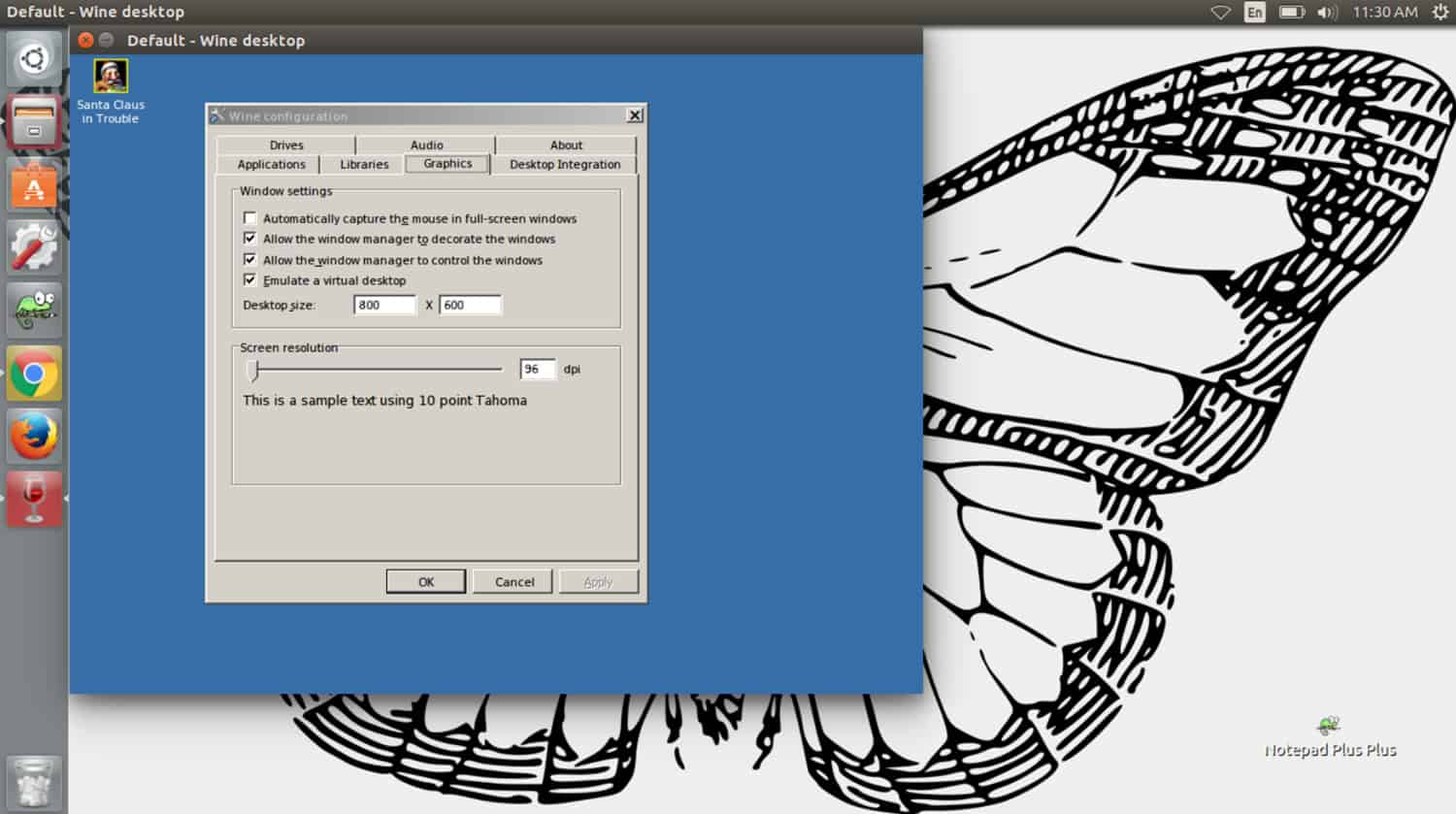The width and height of the screenshot is (1456, 814).
Task: Switch to the Desktop Integration tab
Action: click(x=565, y=164)
